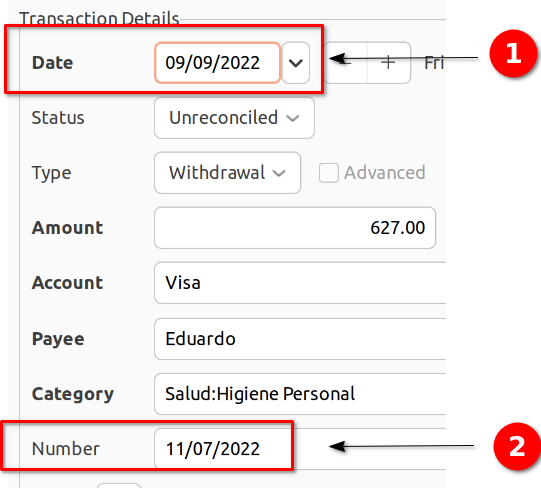This screenshot has height=488, width=541.
Task: Decrement the date with the minus button
Action: tap(345, 63)
